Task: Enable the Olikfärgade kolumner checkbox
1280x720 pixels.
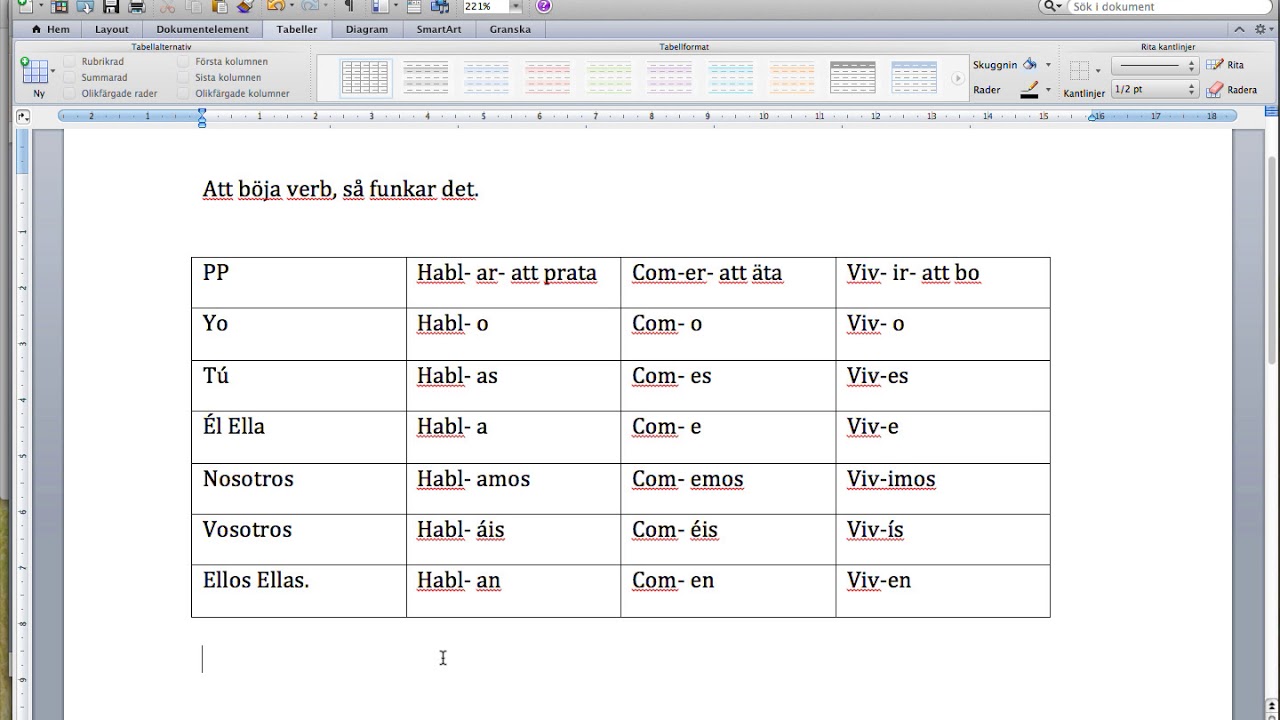Action: coord(183,93)
